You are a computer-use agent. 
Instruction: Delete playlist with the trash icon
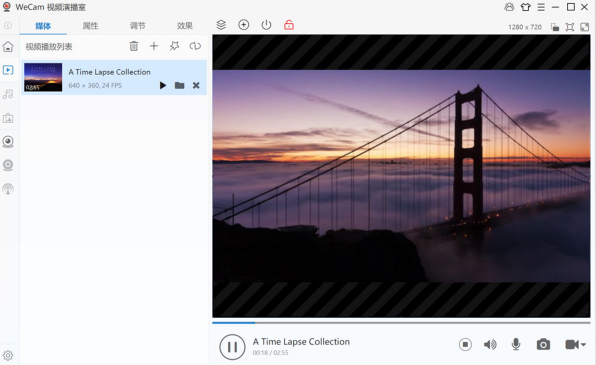point(134,46)
